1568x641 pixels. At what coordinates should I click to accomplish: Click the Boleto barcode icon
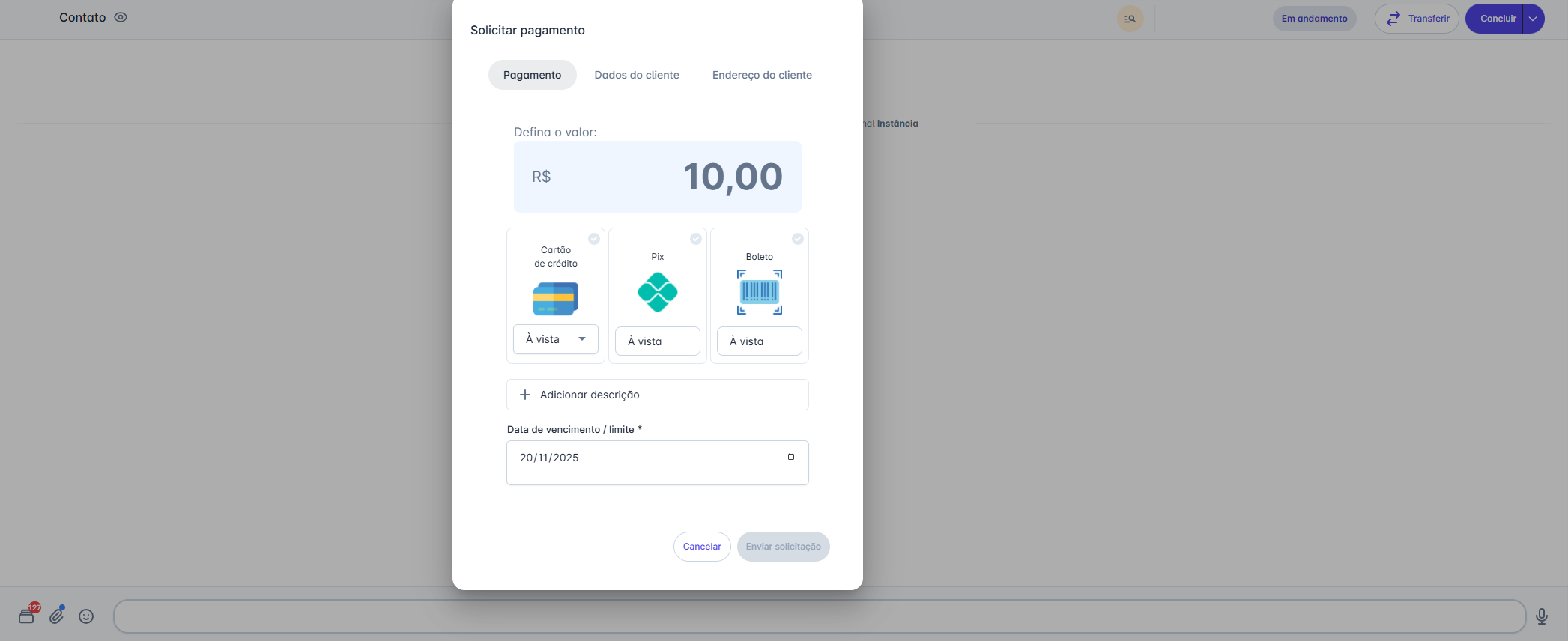click(760, 292)
